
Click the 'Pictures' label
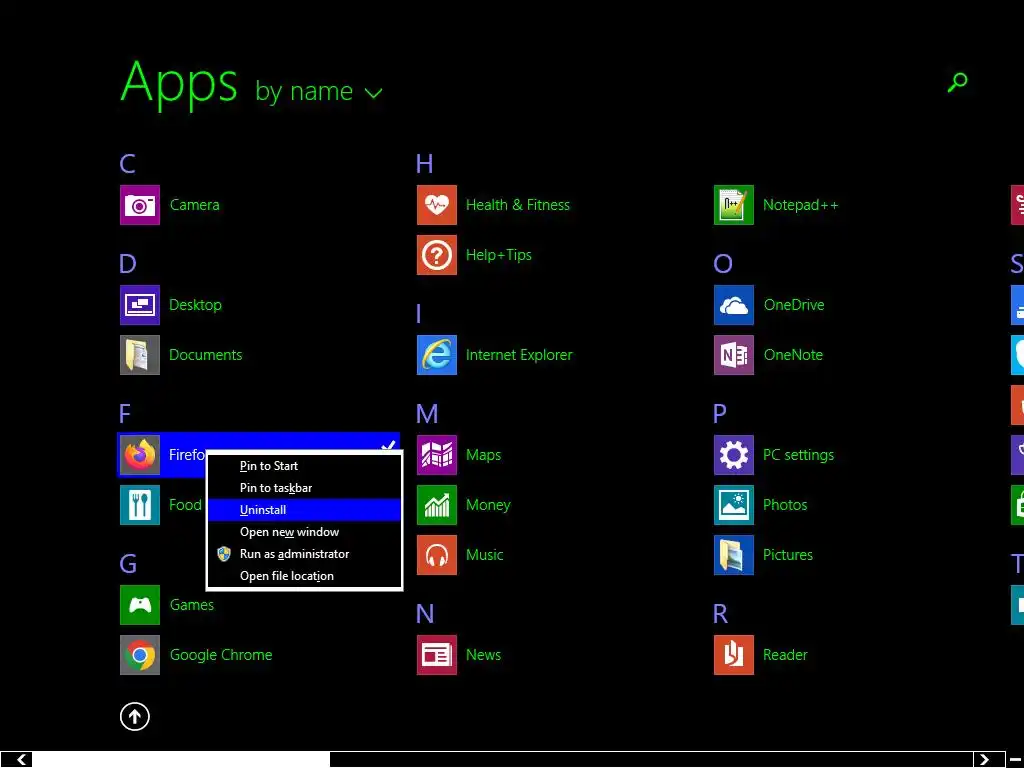(788, 555)
